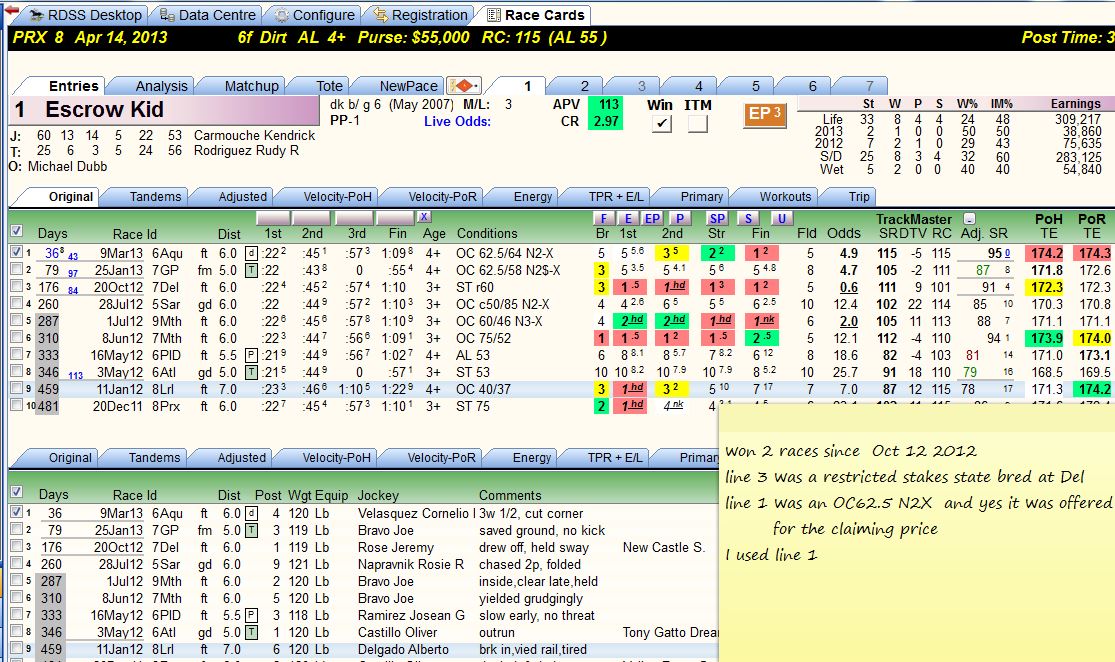This screenshot has width=1115, height=662.
Task: Click the underlined 79 days link on line 2
Action: 52,270
